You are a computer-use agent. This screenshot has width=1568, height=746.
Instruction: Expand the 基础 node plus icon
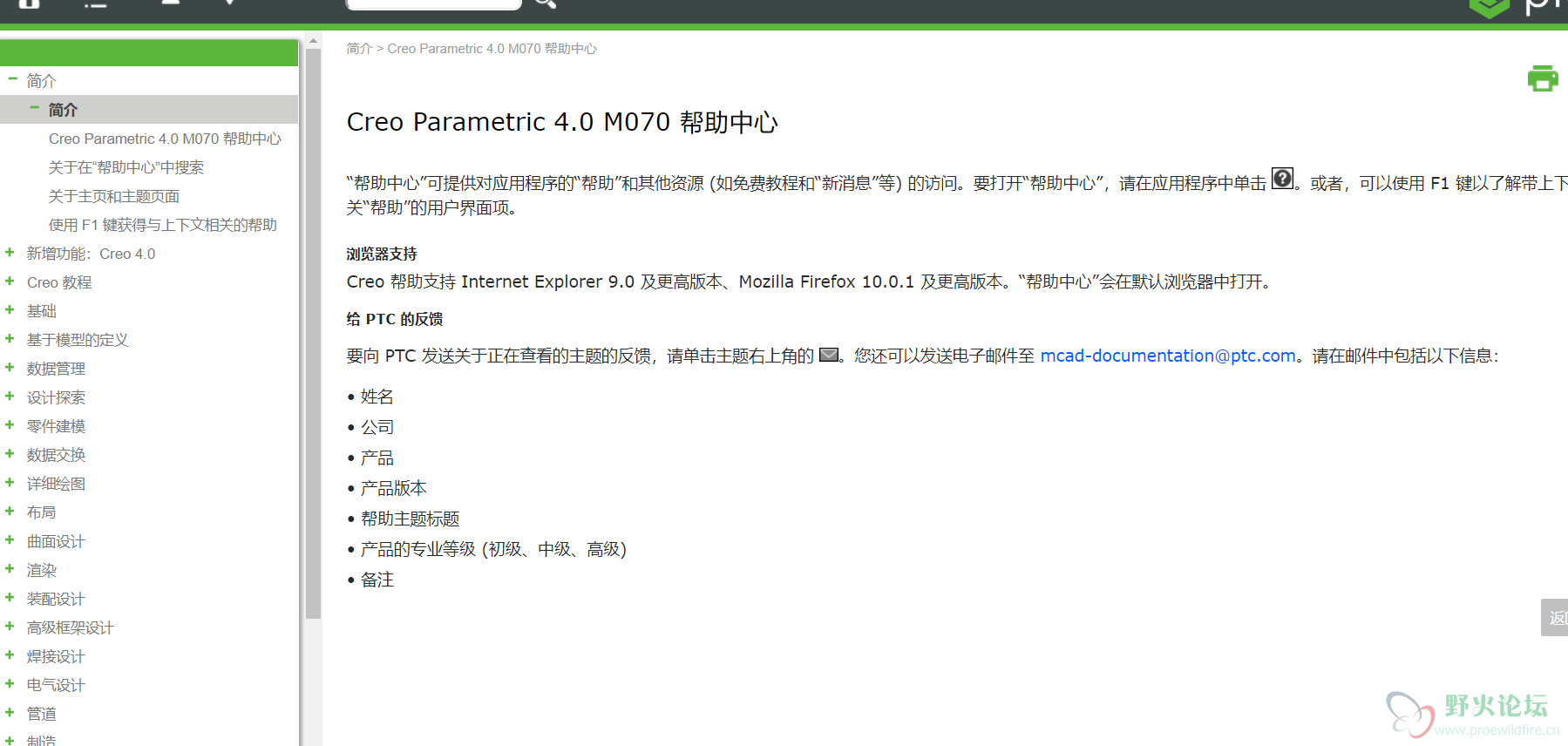10,309
